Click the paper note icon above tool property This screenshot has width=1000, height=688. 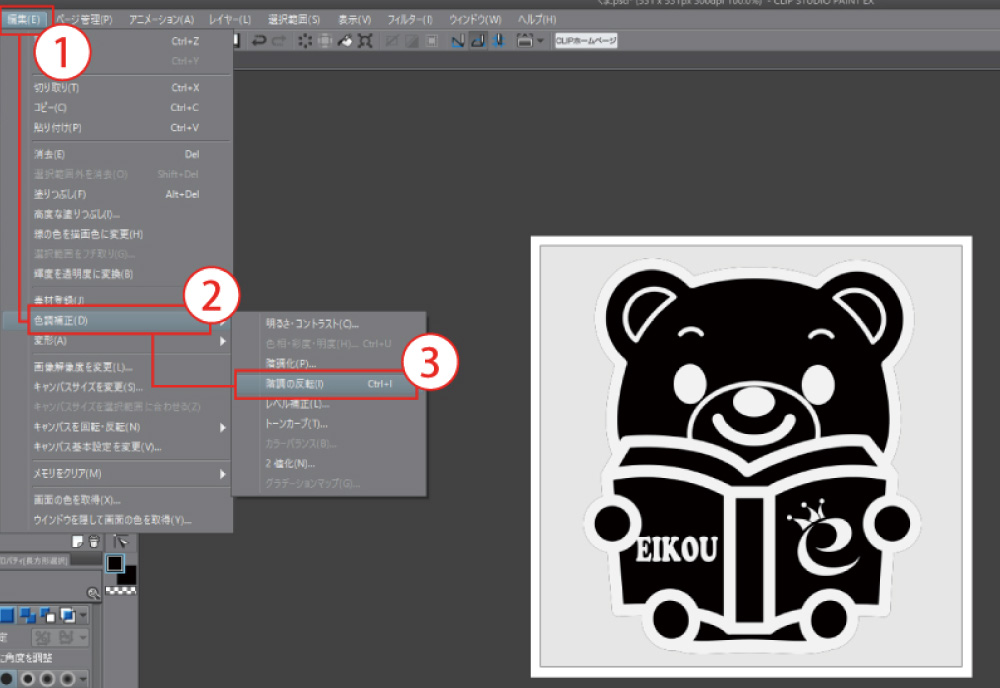pos(77,541)
